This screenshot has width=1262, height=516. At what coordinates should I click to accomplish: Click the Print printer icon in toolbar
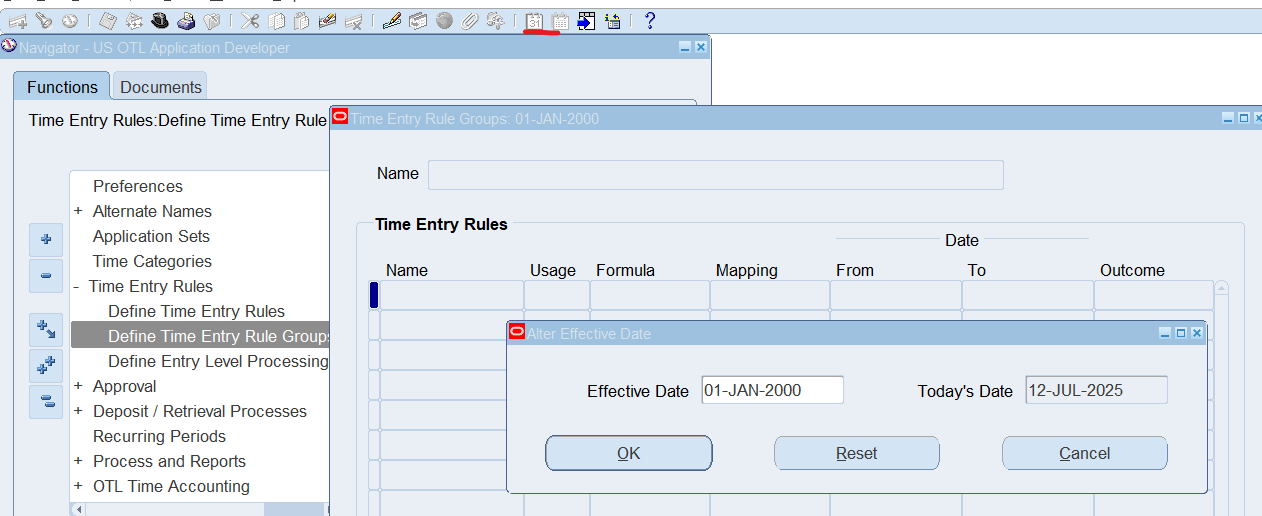186,20
